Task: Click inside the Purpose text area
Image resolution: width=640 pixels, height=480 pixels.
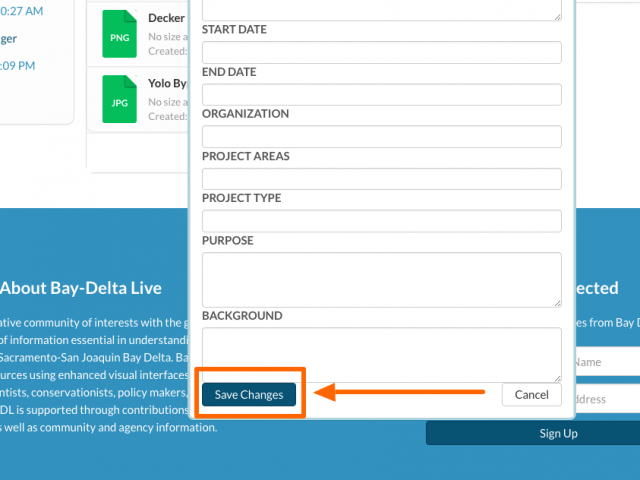Action: pos(381,279)
